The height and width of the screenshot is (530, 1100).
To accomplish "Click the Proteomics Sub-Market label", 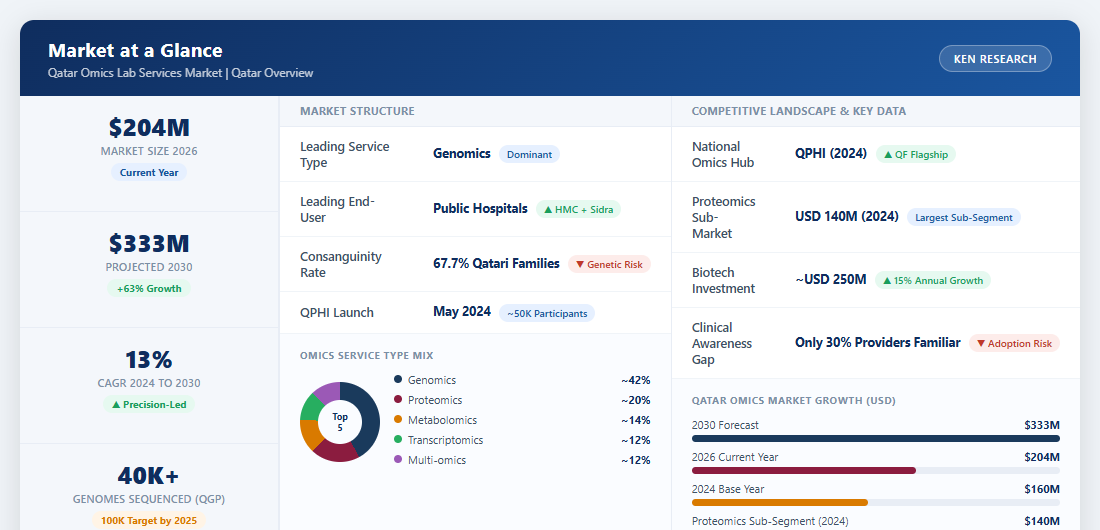I will pyautogui.click(x=723, y=217).
